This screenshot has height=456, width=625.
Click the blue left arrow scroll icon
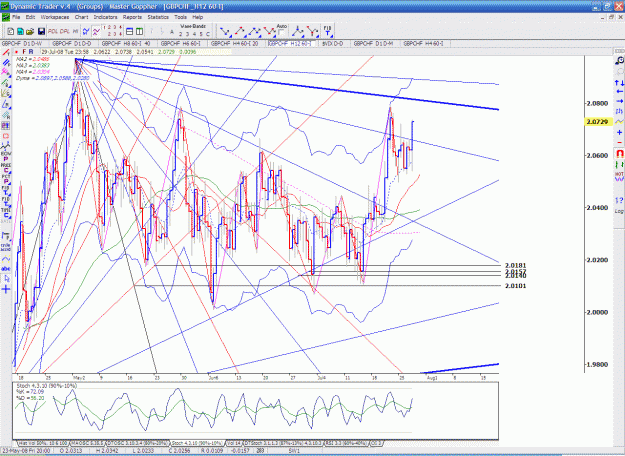(x=619, y=92)
